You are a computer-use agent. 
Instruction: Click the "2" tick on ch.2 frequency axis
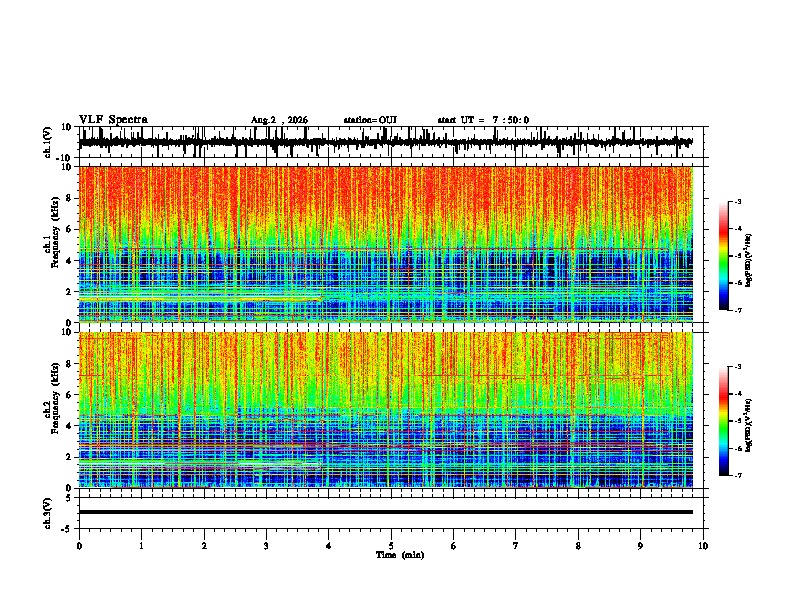click(x=69, y=457)
